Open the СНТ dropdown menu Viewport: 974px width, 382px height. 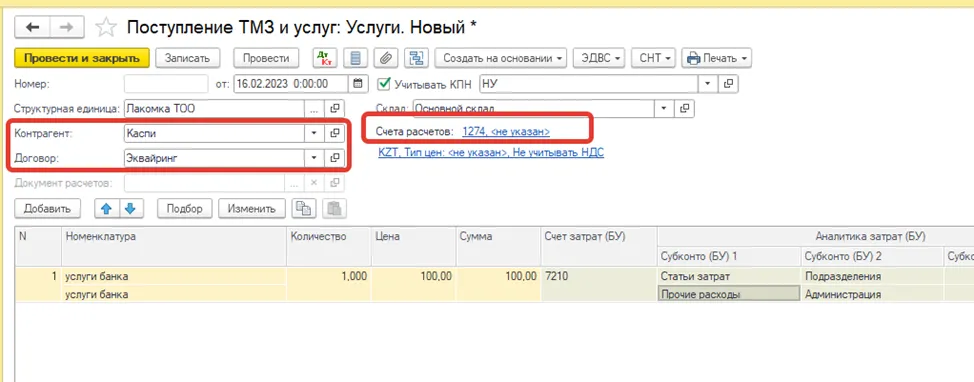click(653, 58)
